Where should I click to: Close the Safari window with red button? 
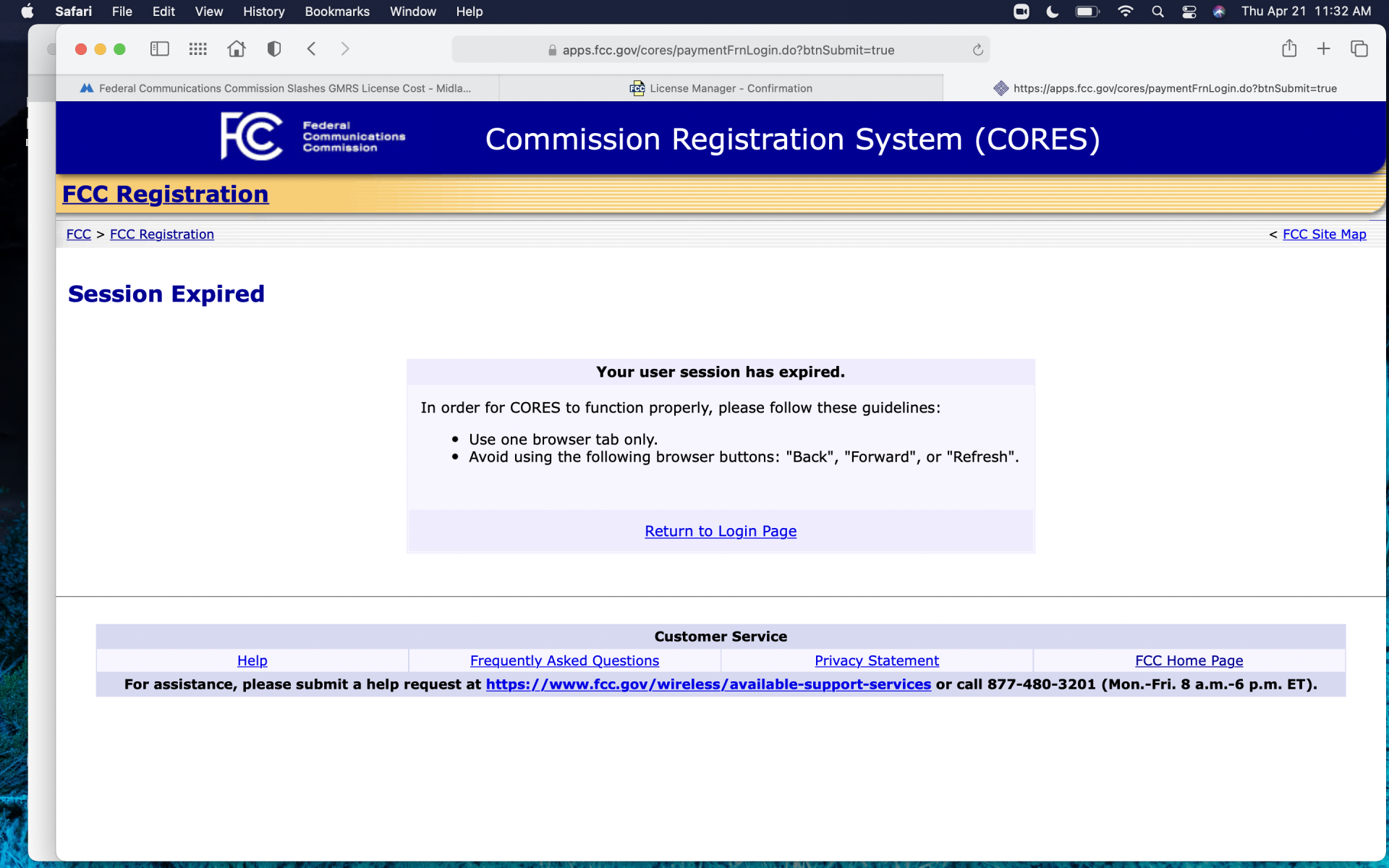(81, 49)
